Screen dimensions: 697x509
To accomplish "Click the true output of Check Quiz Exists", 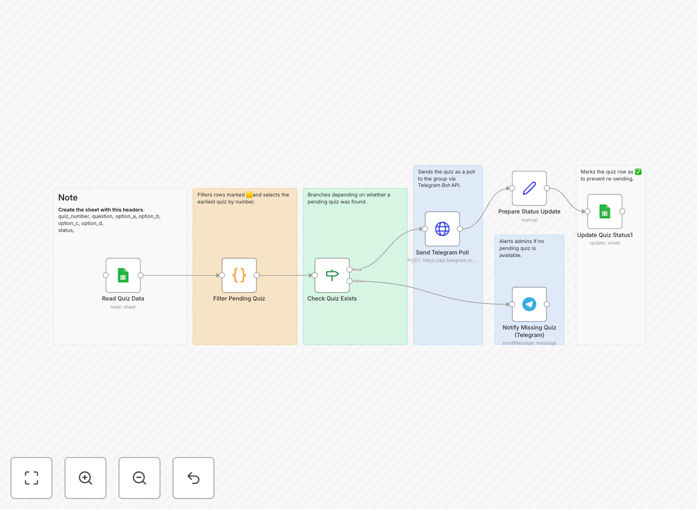I will [x=350, y=269].
